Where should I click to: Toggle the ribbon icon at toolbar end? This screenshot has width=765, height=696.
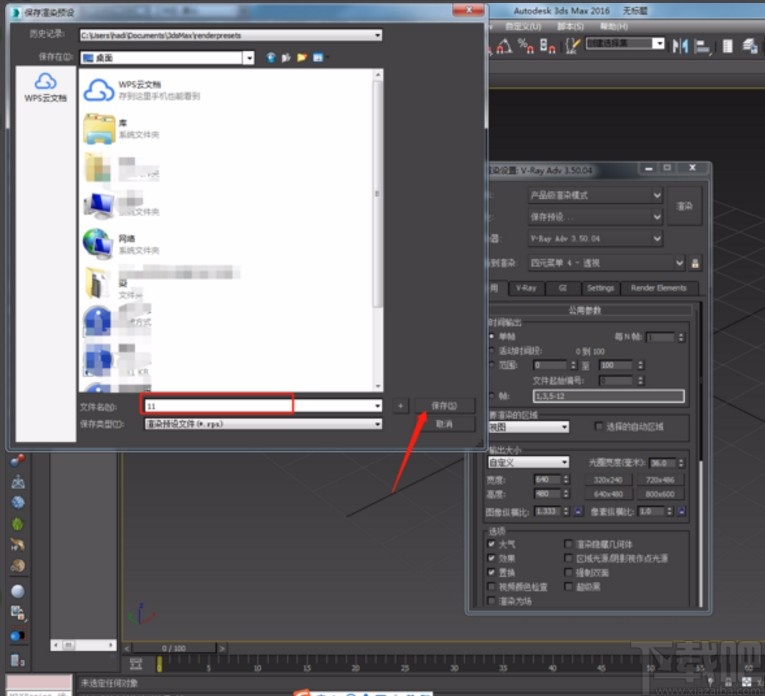pos(749,46)
